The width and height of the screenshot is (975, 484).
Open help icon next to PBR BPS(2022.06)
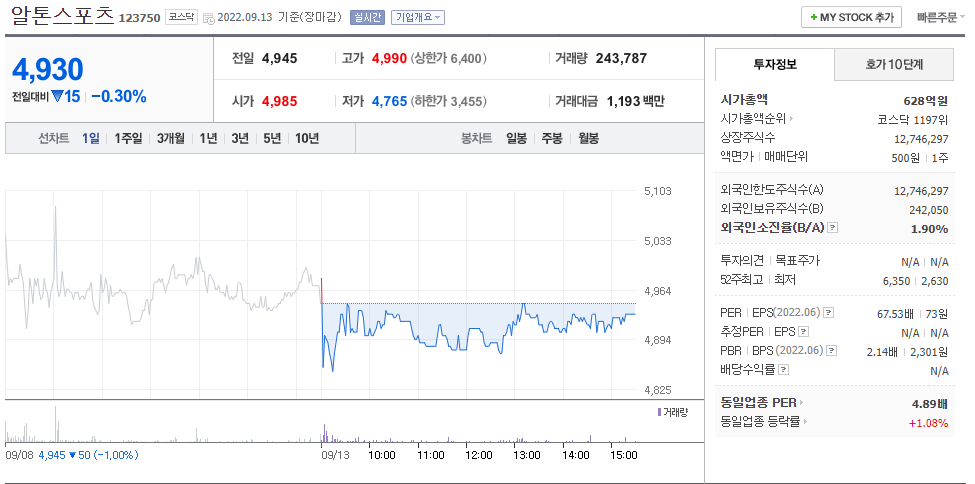tap(831, 351)
